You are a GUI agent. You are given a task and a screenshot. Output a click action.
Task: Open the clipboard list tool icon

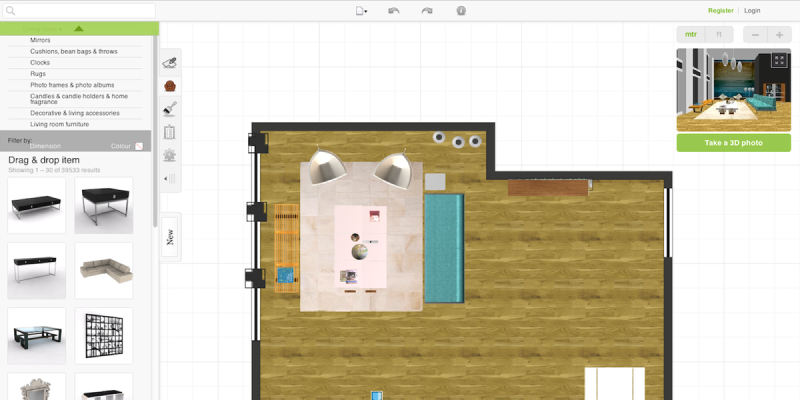pyautogui.click(x=170, y=132)
